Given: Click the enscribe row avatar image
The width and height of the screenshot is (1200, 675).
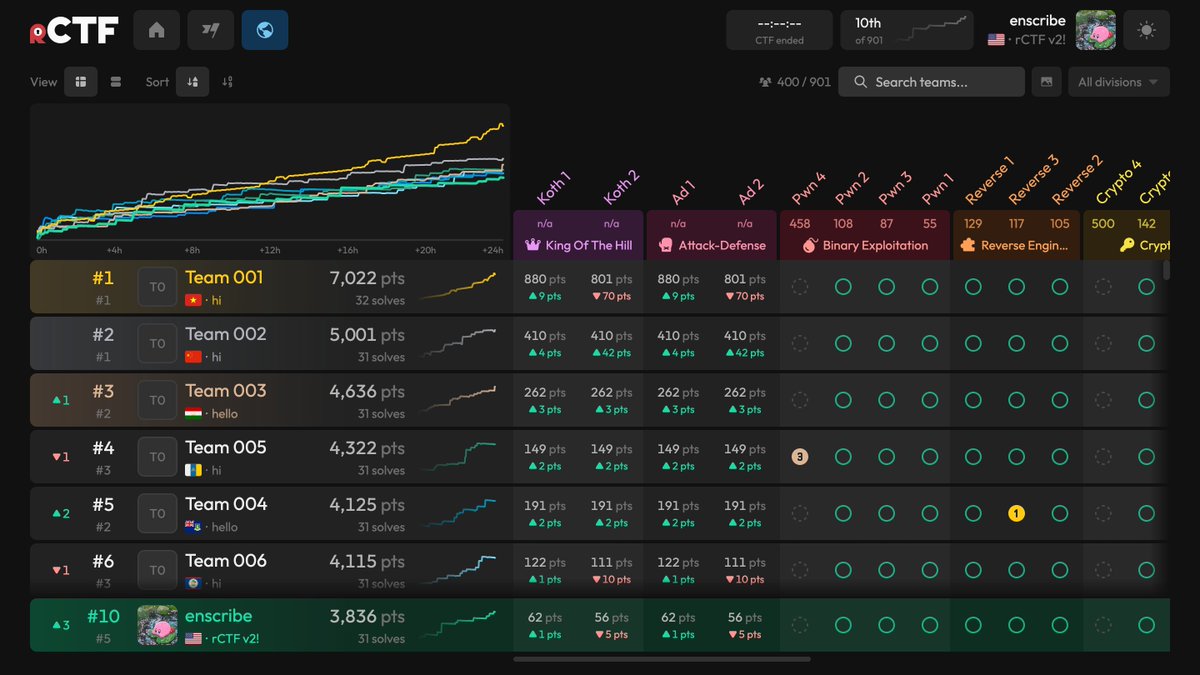Looking at the screenshot, I should (x=157, y=625).
